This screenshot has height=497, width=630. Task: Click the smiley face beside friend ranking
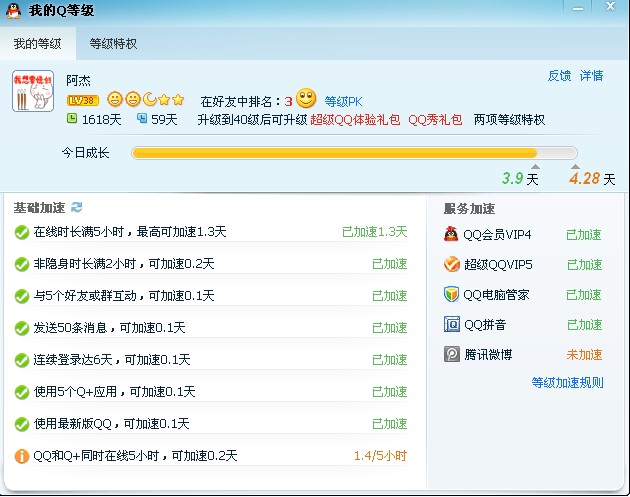tap(306, 98)
